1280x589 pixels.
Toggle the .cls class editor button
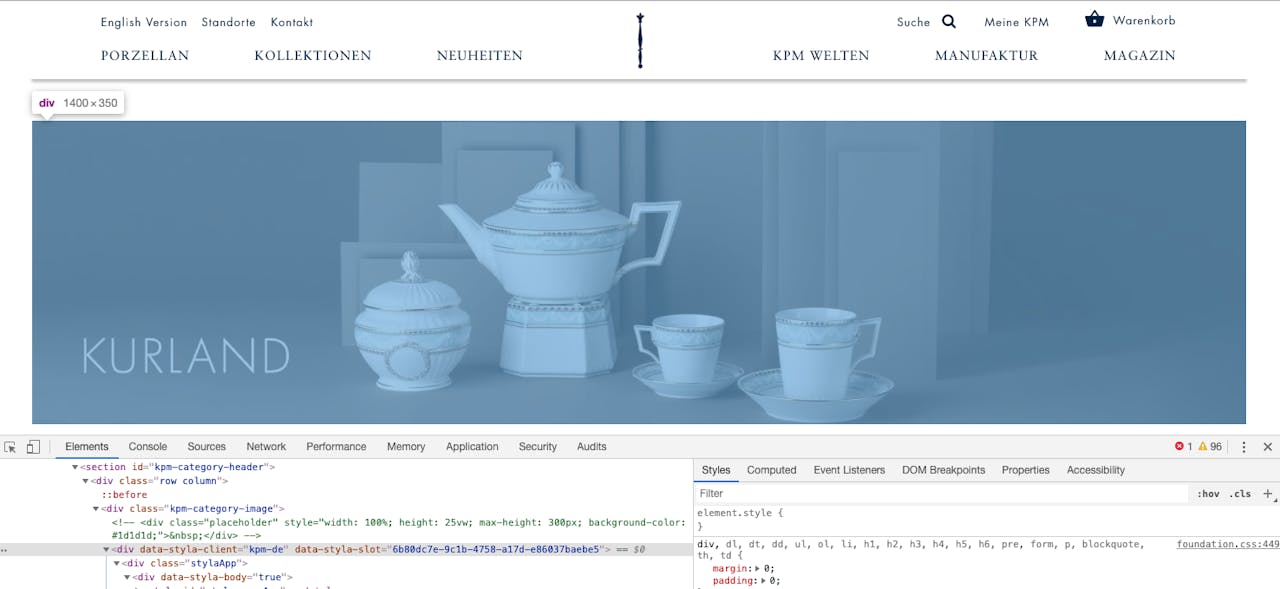[x=1240, y=494]
